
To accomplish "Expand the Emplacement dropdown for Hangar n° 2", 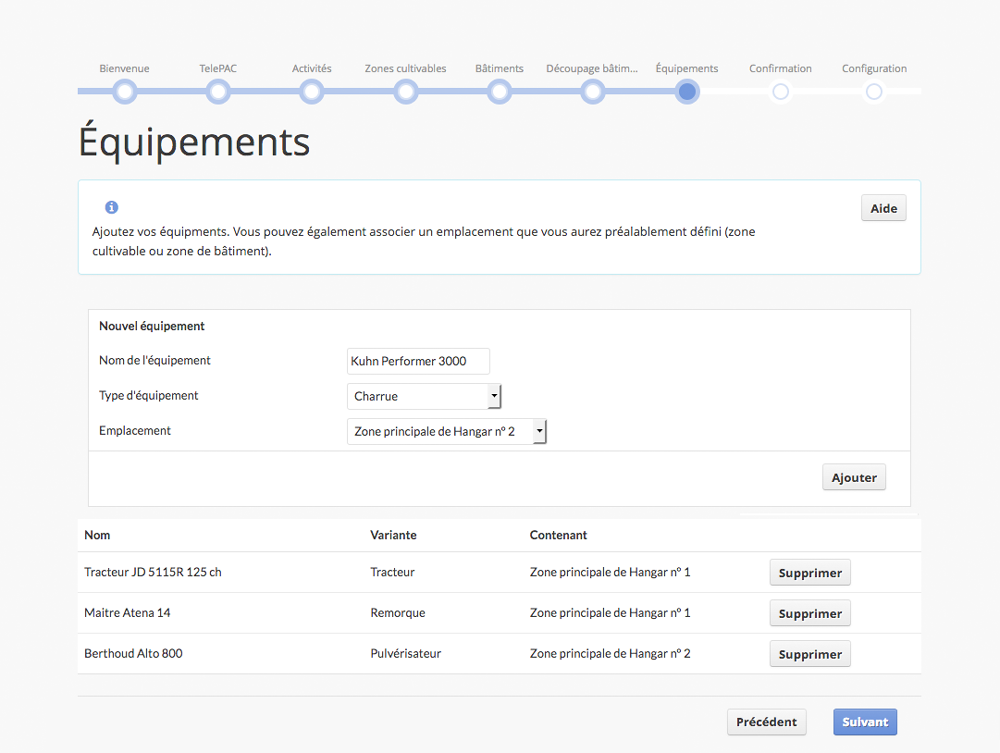I will 447,432.
